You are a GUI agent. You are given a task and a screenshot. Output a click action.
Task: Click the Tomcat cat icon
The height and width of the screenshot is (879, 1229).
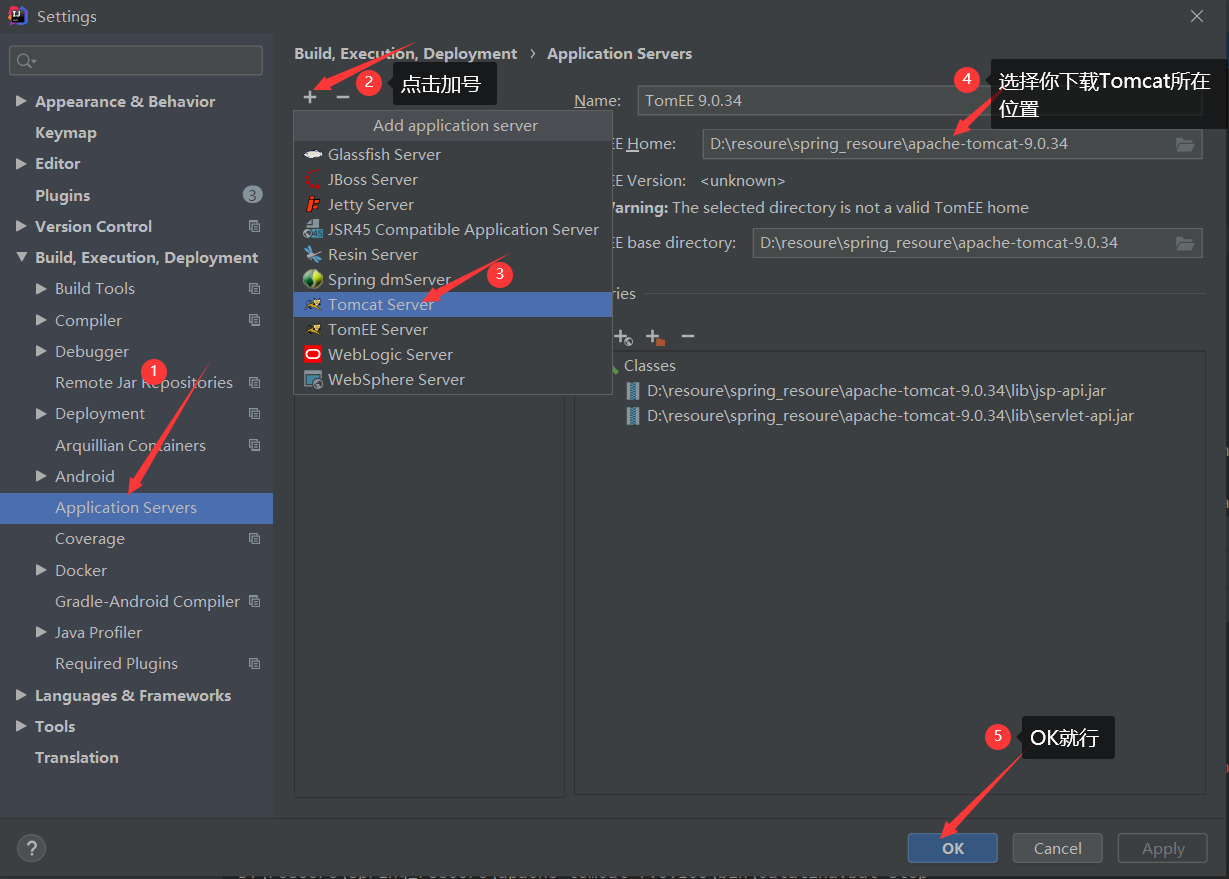(x=312, y=304)
